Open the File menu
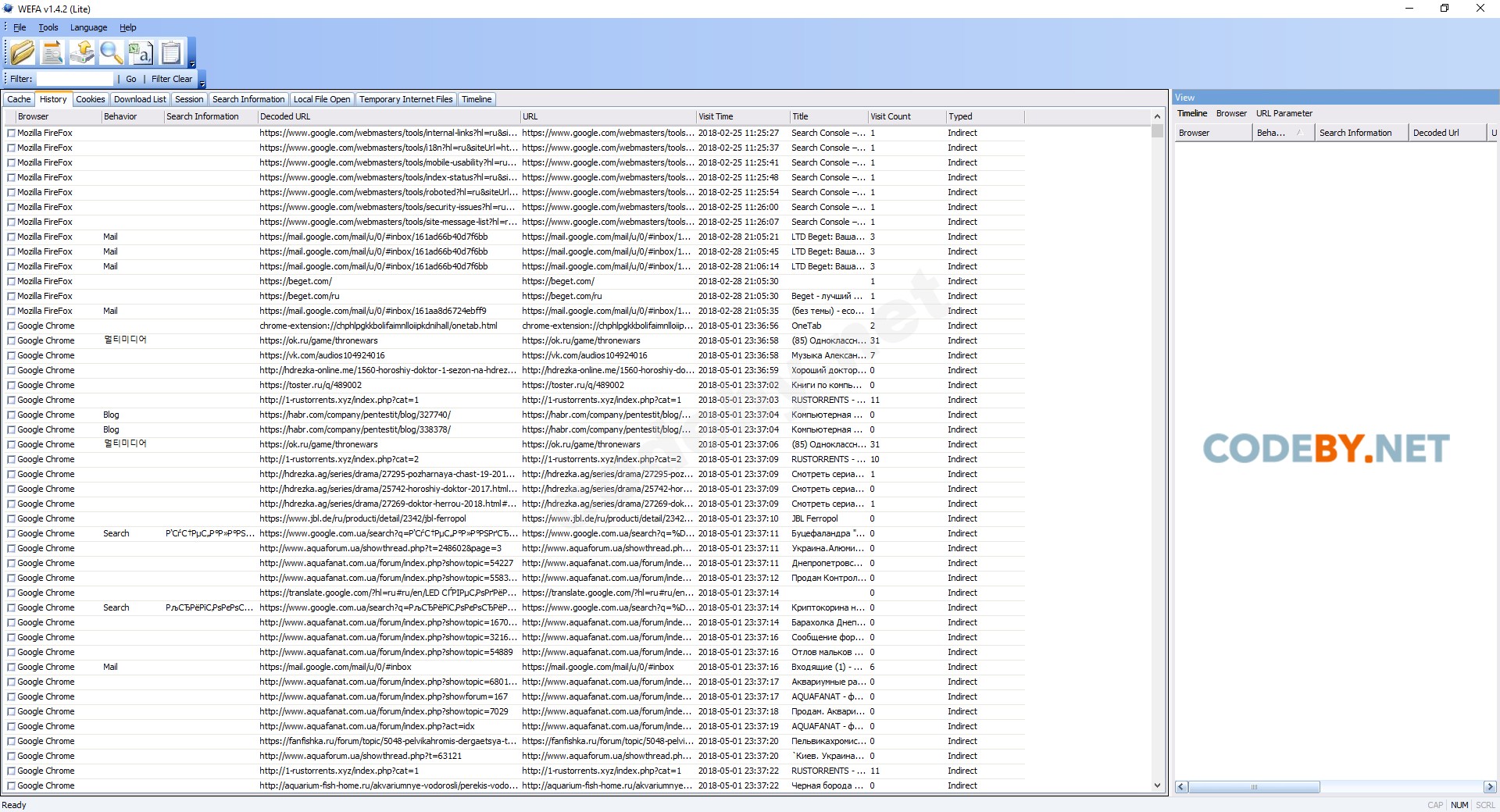The height and width of the screenshot is (812, 1500). click(20, 27)
